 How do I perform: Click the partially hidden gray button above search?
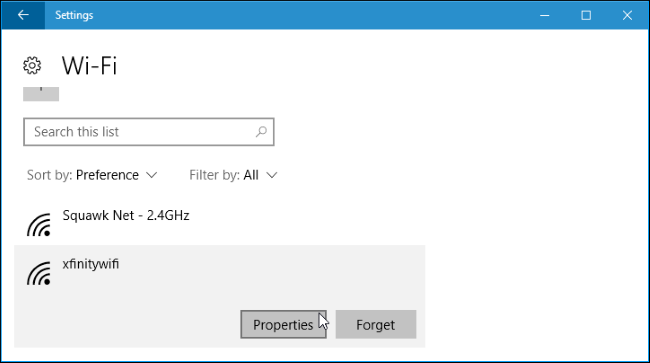click(x=41, y=94)
